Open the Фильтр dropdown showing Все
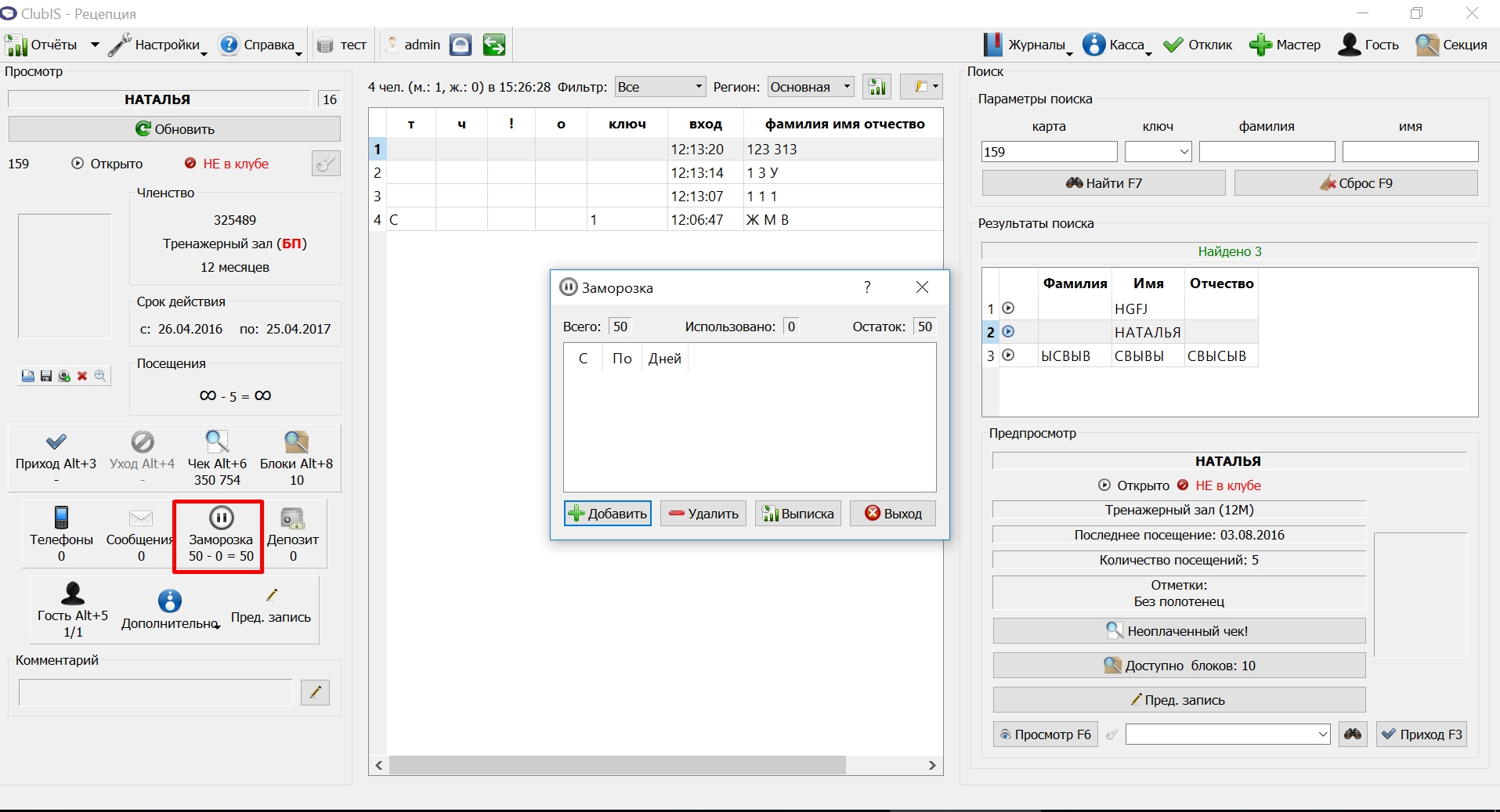1500x812 pixels. pyautogui.click(x=660, y=87)
